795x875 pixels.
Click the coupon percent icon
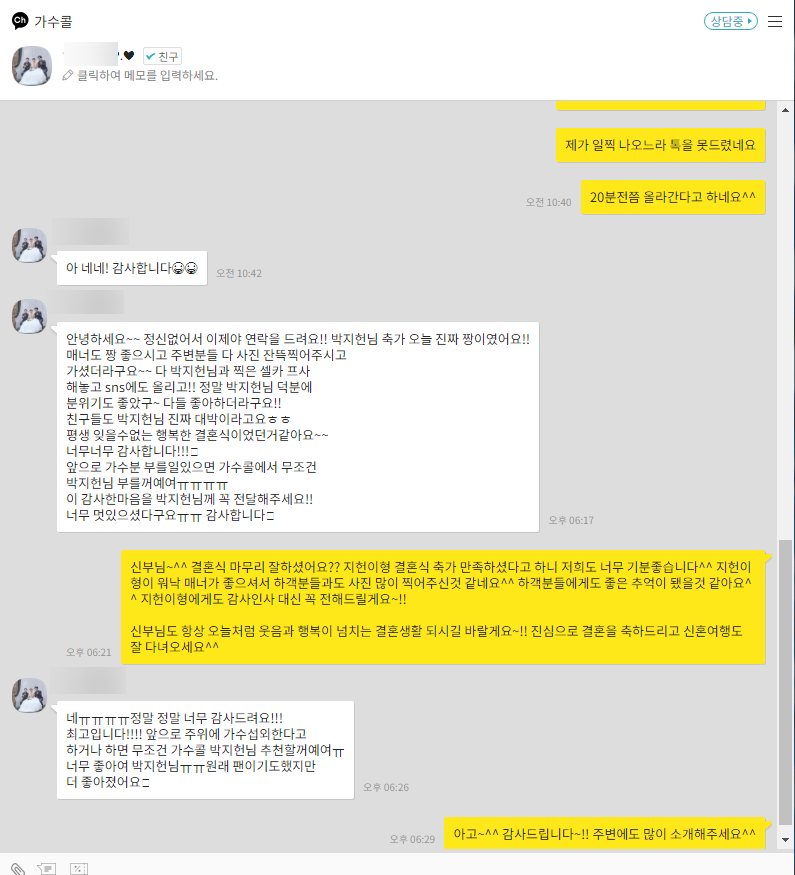[x=79, y=869]
